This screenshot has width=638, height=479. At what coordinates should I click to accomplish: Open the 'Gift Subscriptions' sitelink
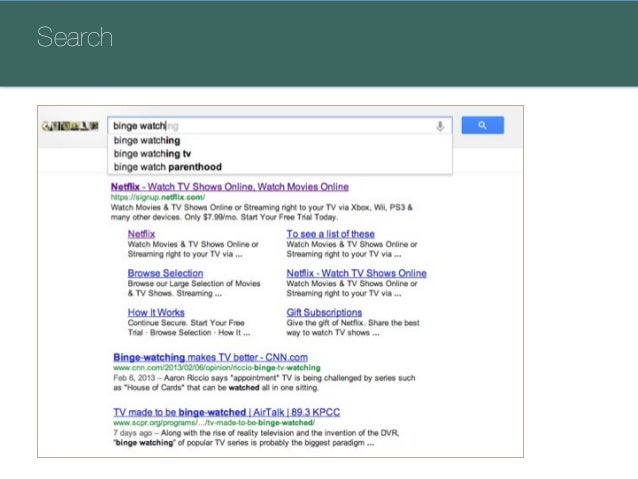(324, 313)
